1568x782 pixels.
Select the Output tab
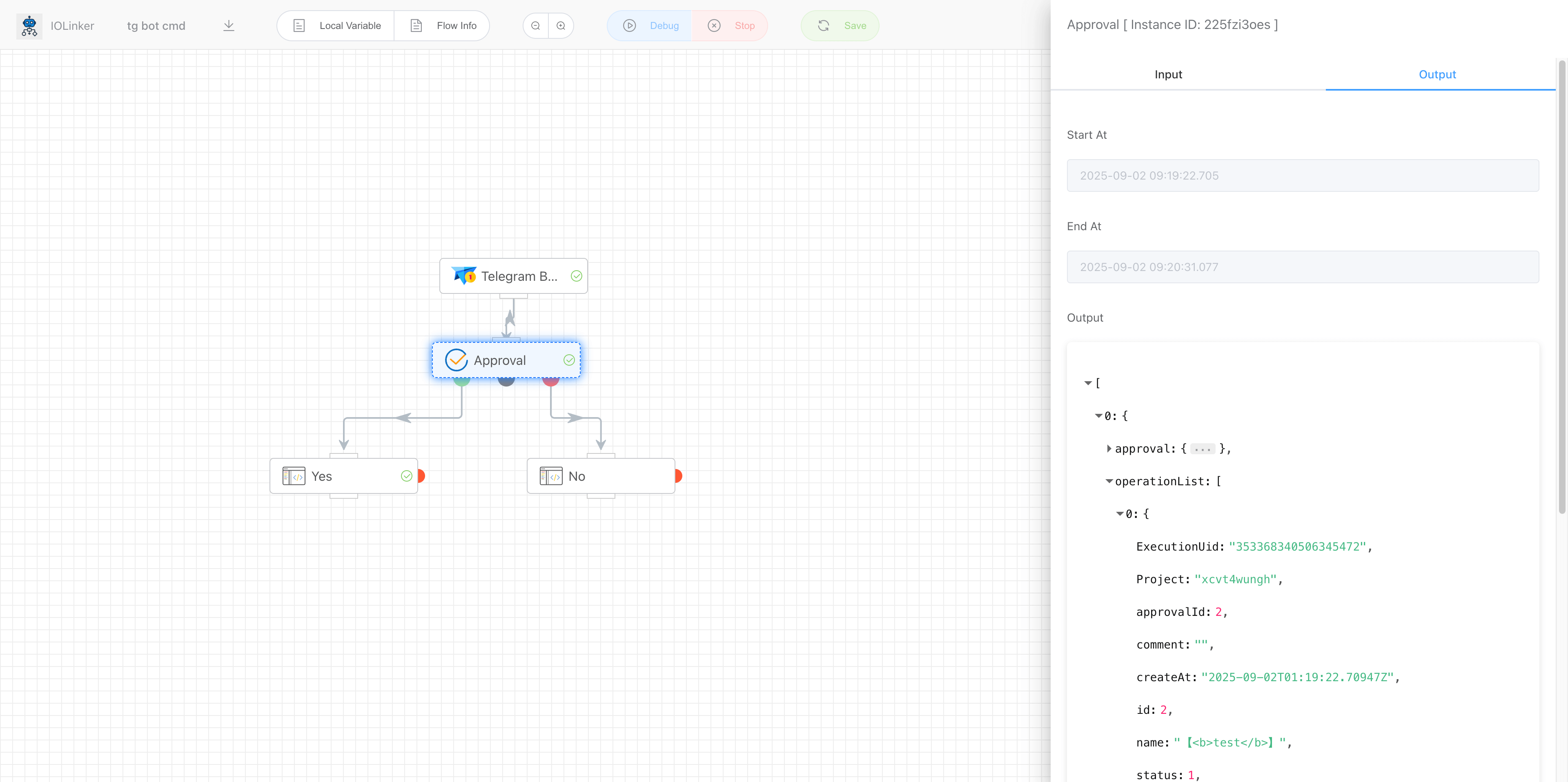[1438, 74]
